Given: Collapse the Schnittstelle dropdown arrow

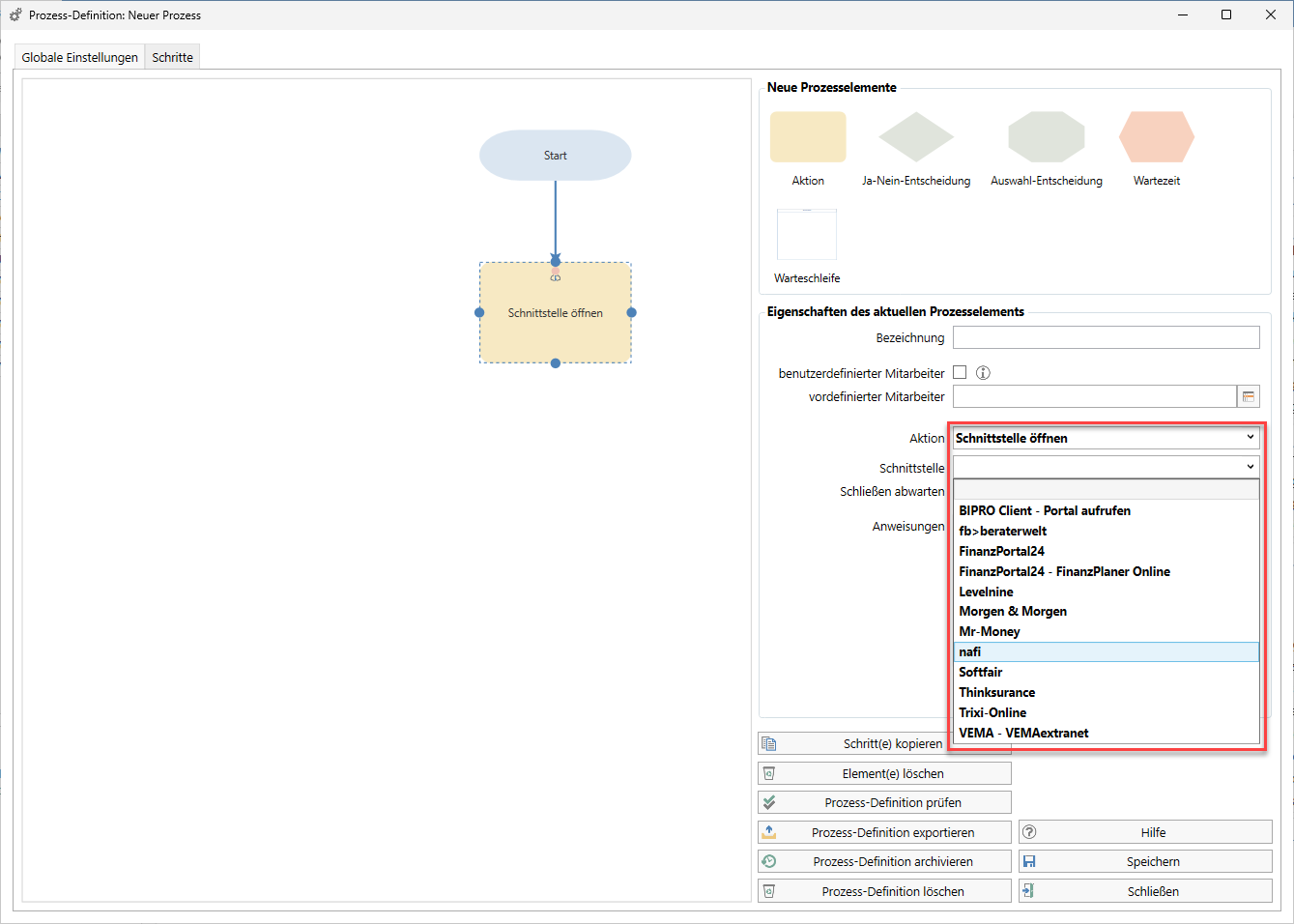Looking at the screenshot, I should click(x=1250, y=467).
